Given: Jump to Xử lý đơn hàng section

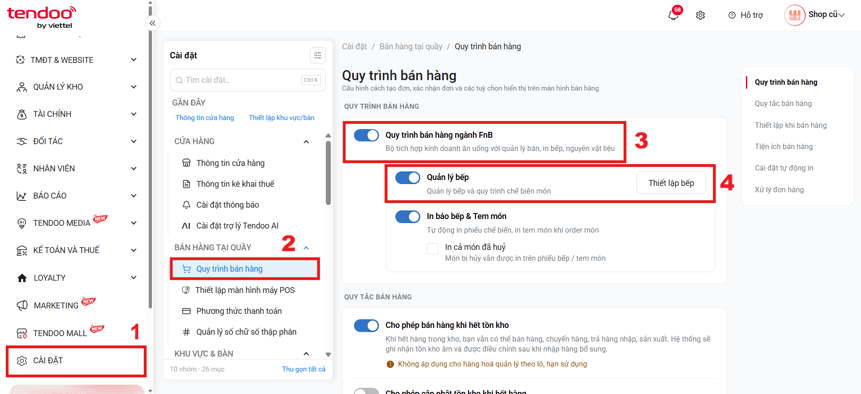Looking at the screenshot, I should coord(779,189).
